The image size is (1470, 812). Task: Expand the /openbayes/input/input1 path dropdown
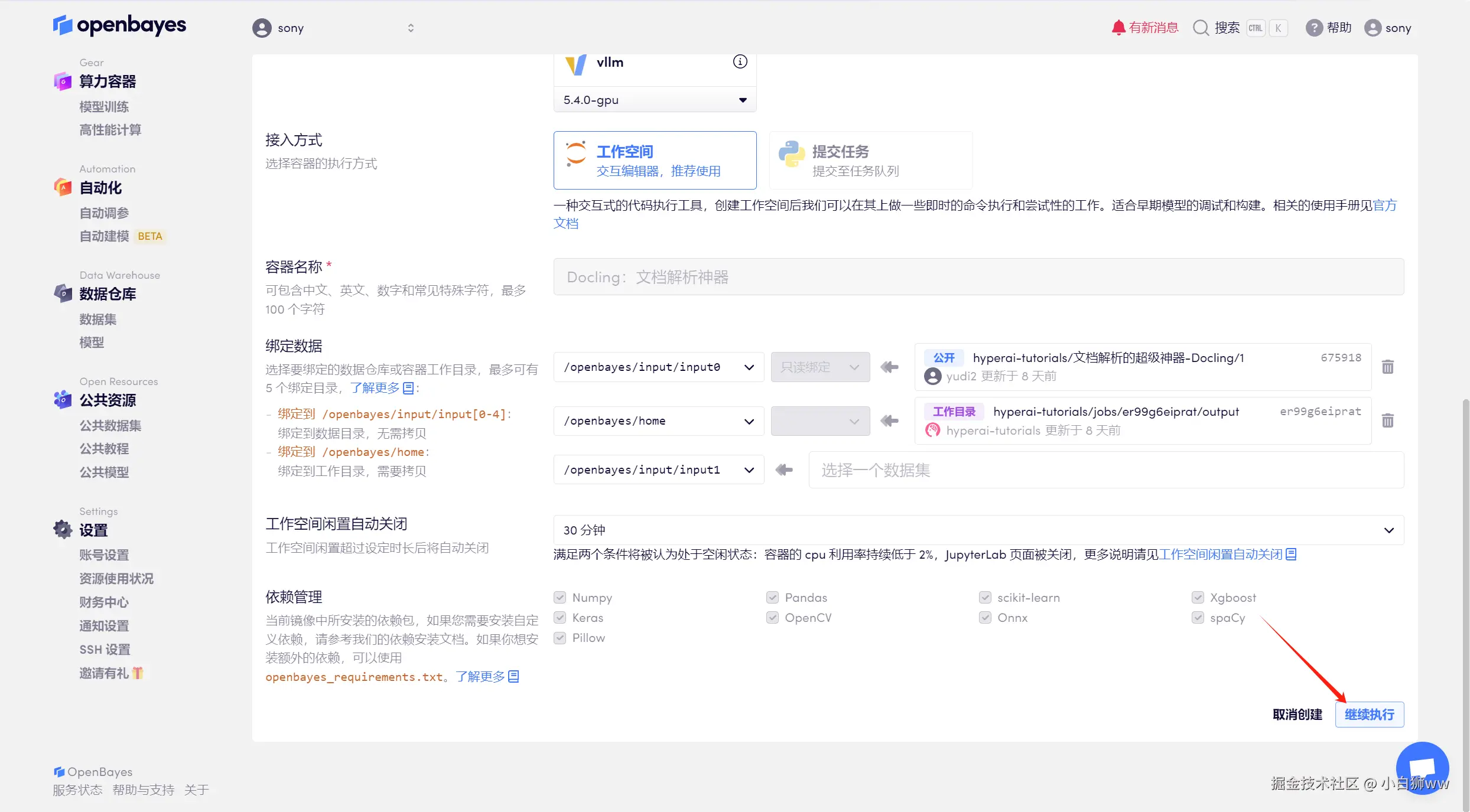[658, 469]
